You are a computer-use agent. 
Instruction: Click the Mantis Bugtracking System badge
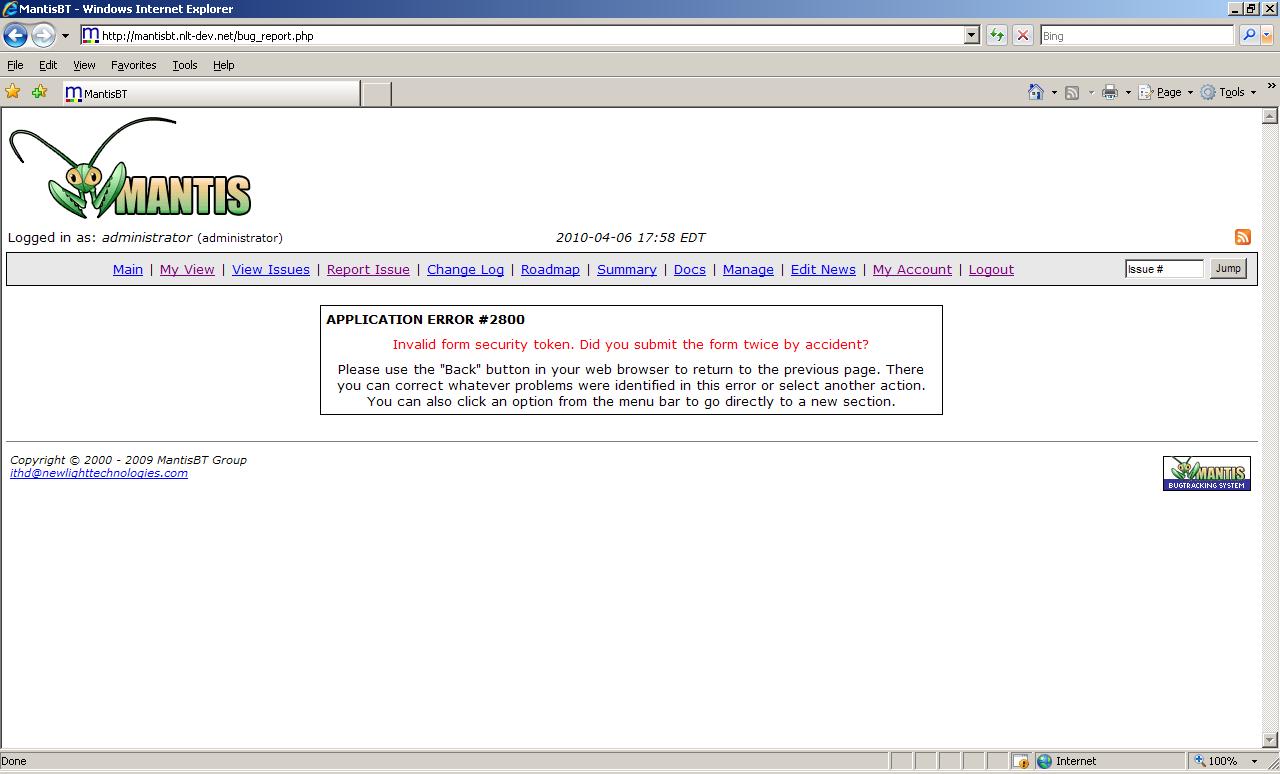click(1206, 473)
